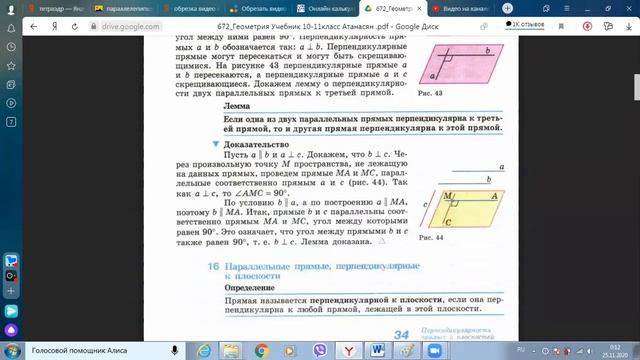Click page number 34

[402, 335]
